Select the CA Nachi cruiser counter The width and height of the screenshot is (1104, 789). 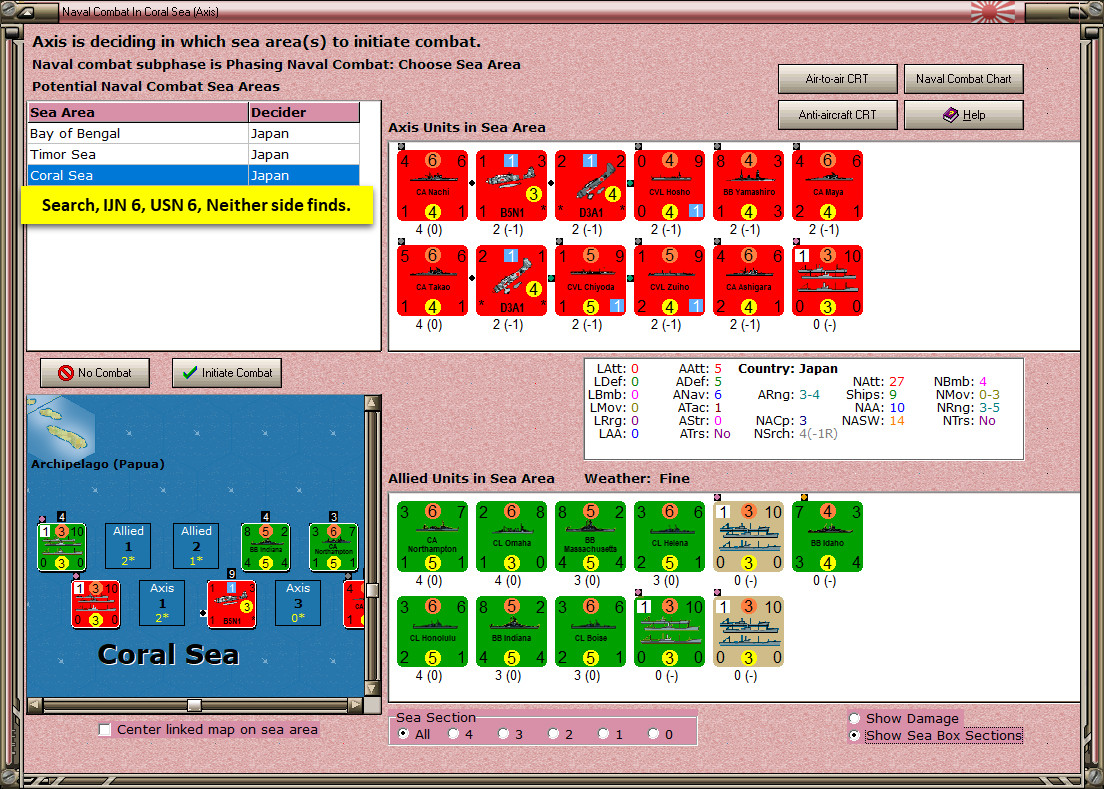pos(432,186)
